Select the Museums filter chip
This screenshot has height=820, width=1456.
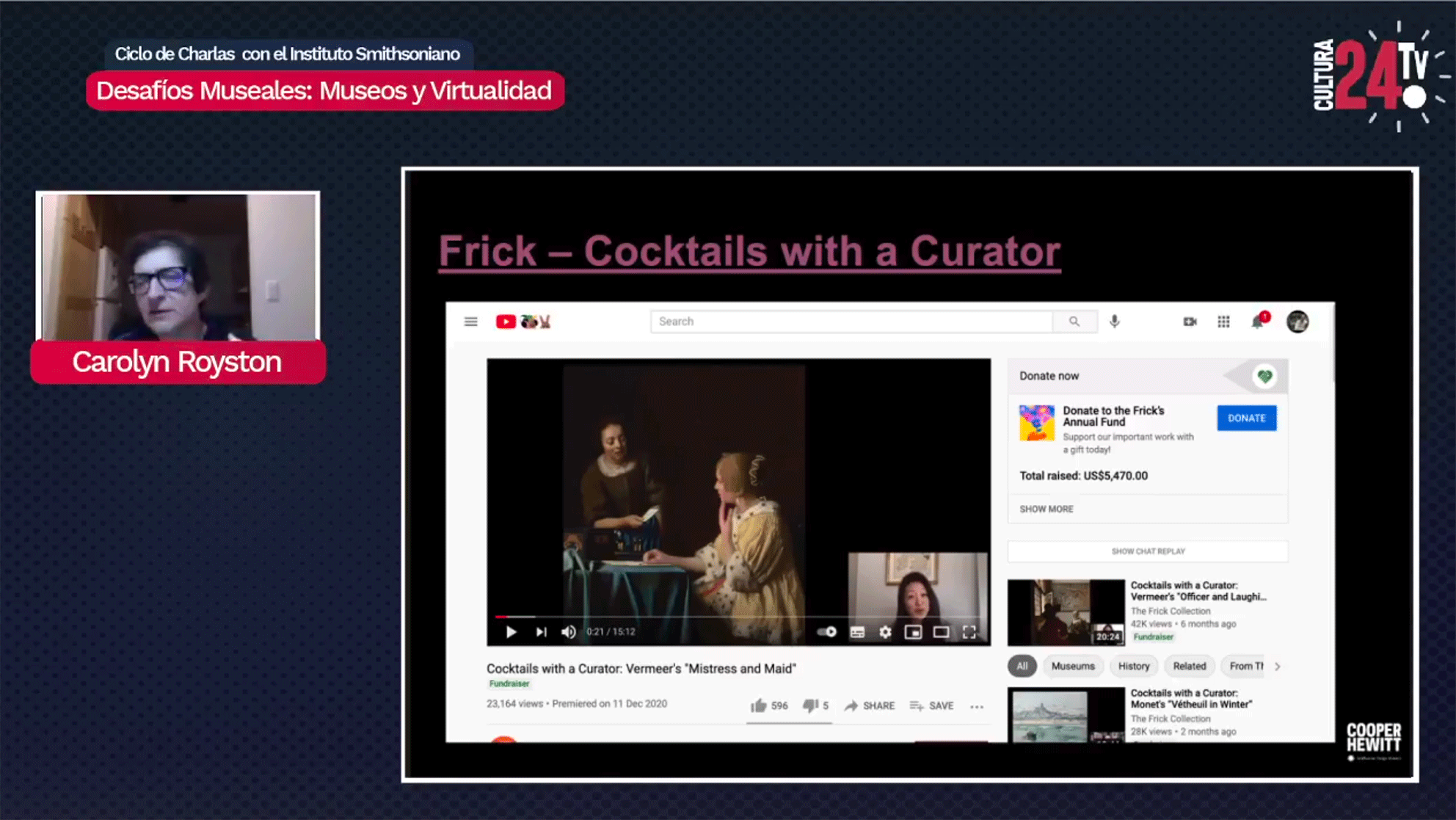(x=1073, y=666)
